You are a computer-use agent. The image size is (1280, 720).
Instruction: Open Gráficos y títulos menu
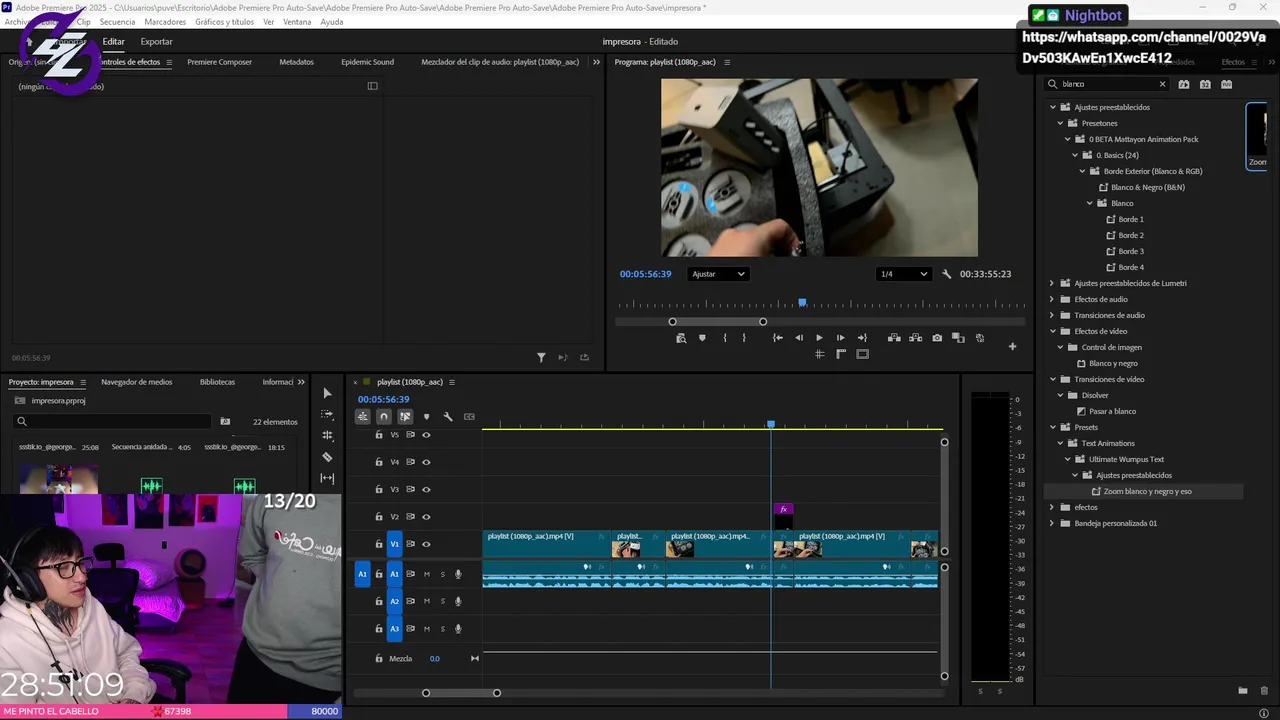pyautogui.click(x=225, y=22)
